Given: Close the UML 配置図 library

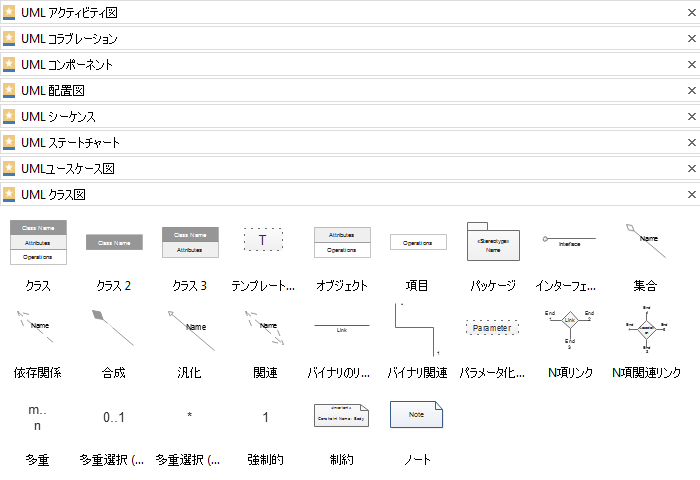Looking at the screenshot, I should click(692, 91).
